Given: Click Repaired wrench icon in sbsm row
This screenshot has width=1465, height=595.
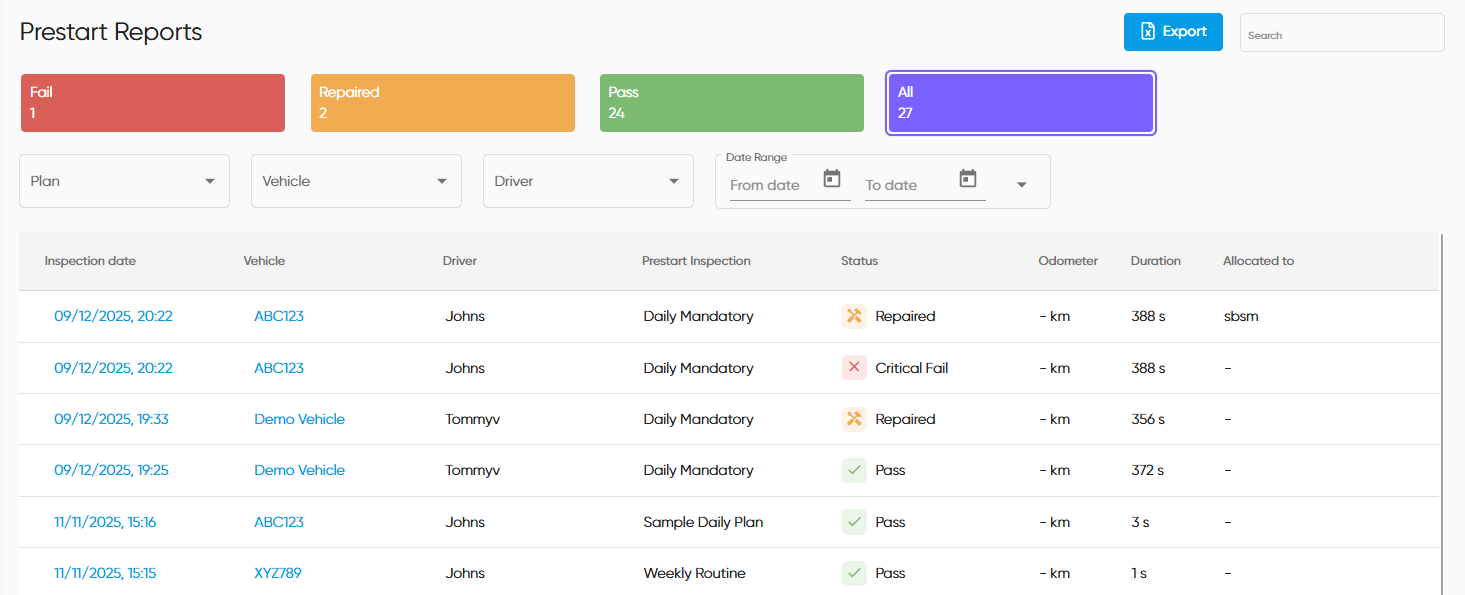Looking at the screenshot, I should click(854, 316).
